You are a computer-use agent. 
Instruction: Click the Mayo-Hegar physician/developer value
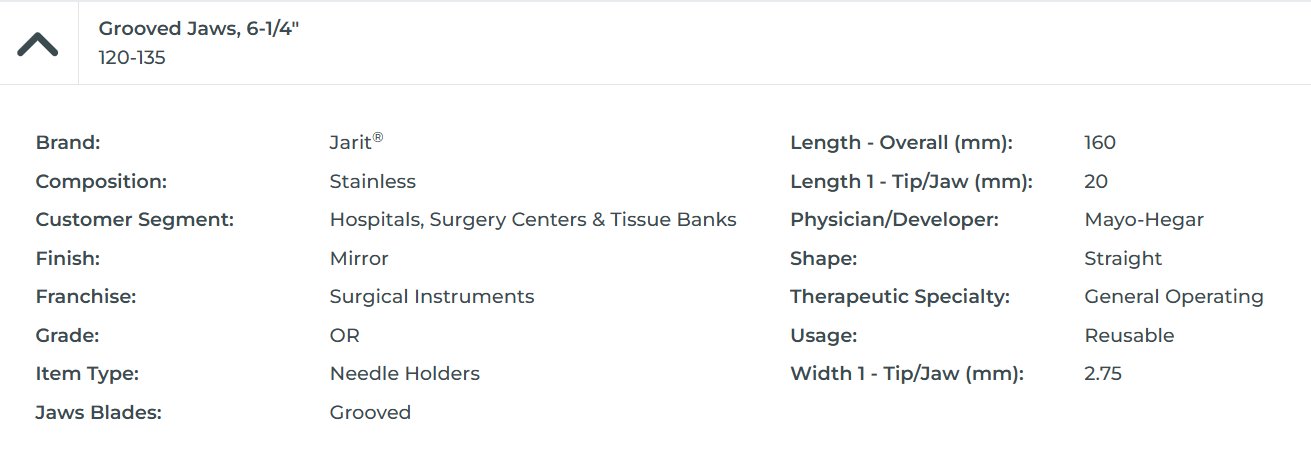[x=1144, y=220]
